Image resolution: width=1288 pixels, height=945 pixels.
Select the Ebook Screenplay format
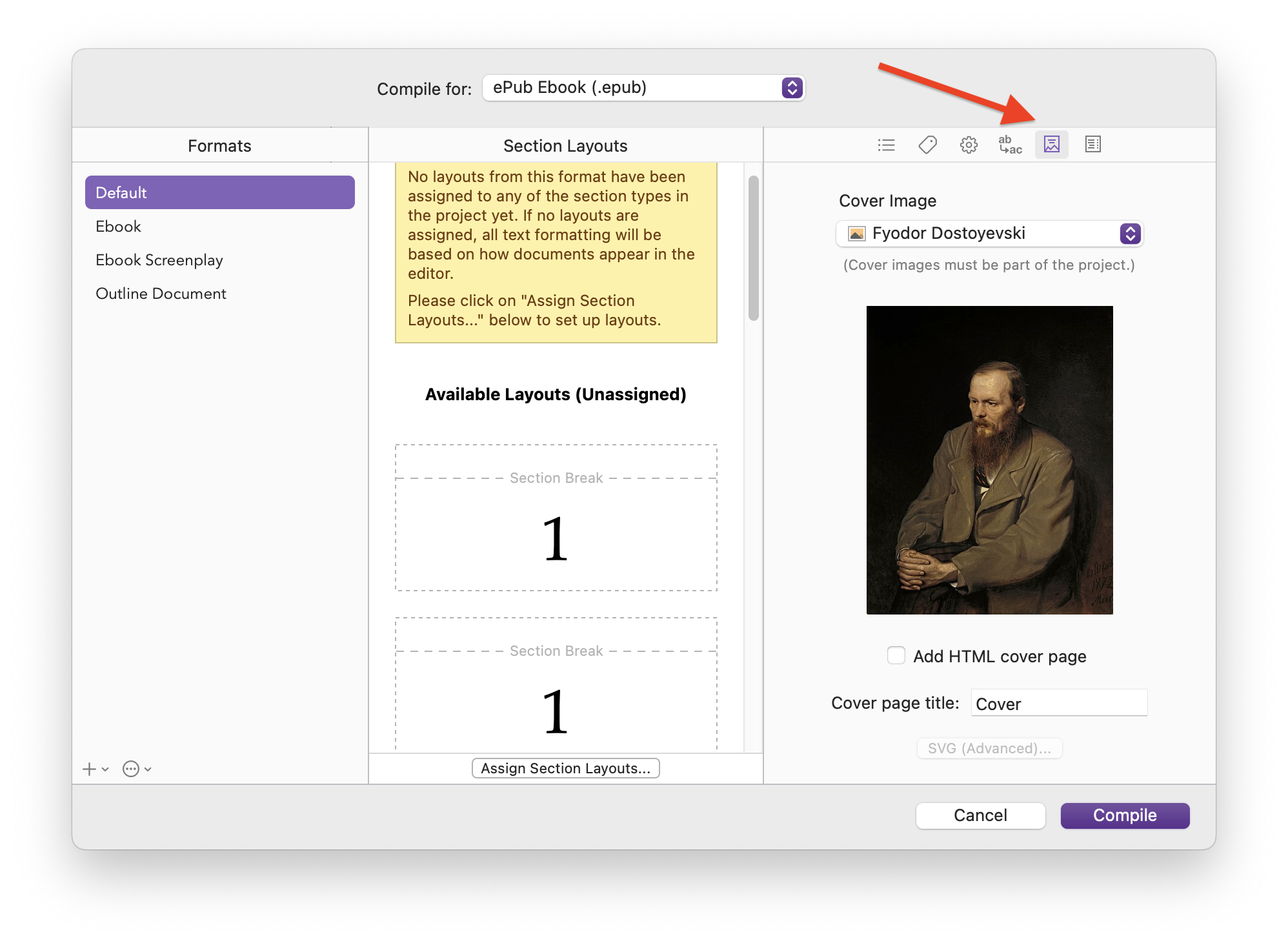159,260
